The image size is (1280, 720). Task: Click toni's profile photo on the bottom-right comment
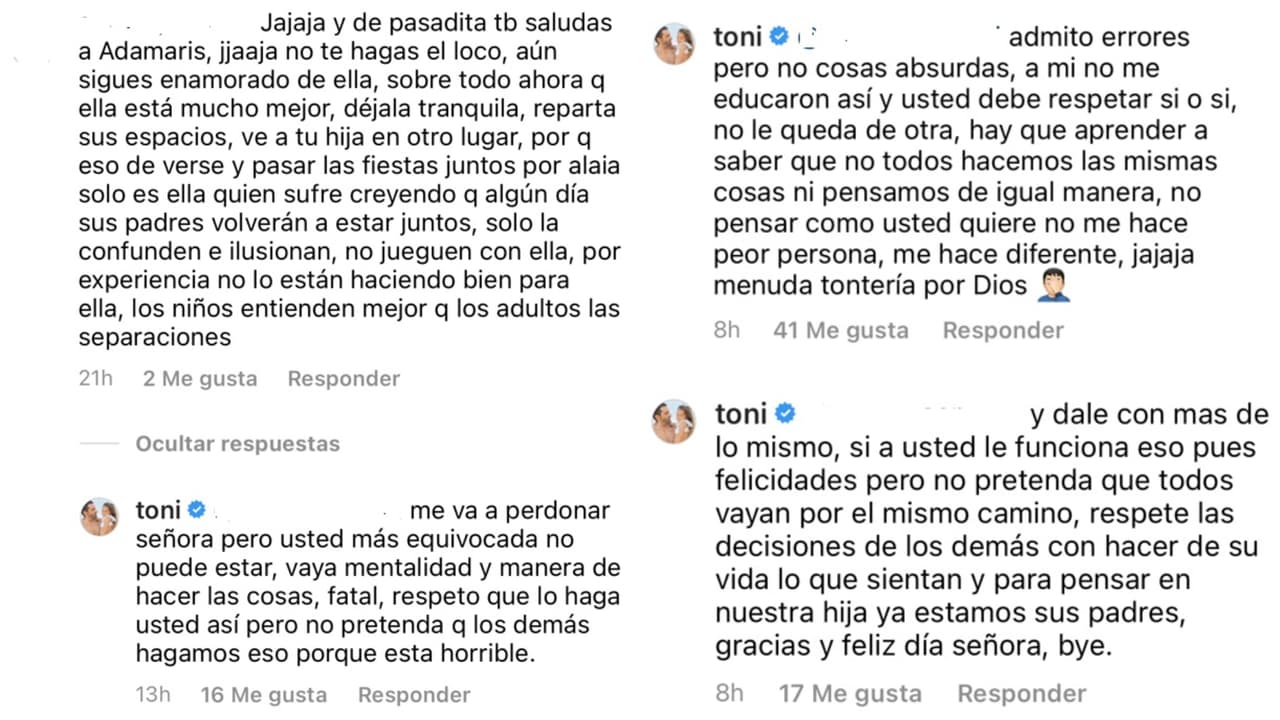674,422
